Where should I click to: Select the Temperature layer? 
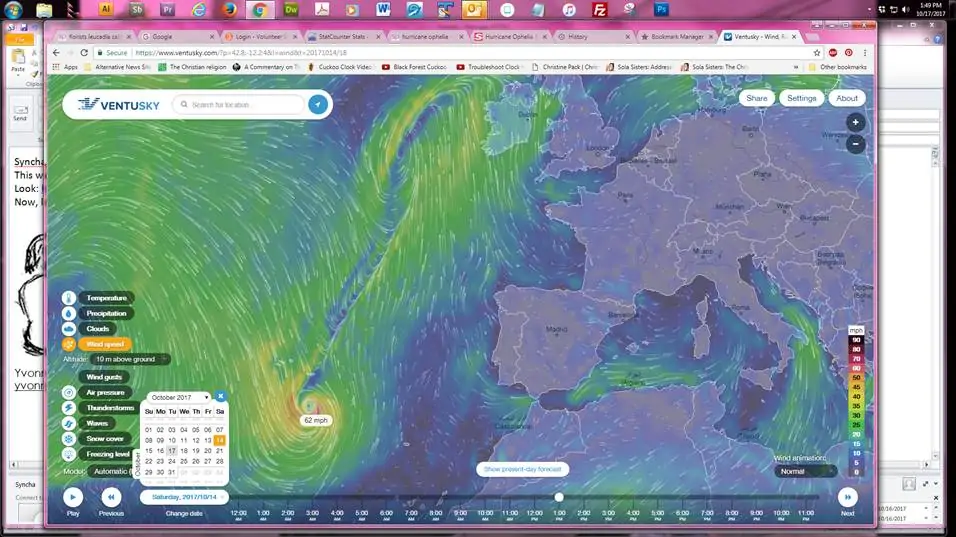click(107, 297)
